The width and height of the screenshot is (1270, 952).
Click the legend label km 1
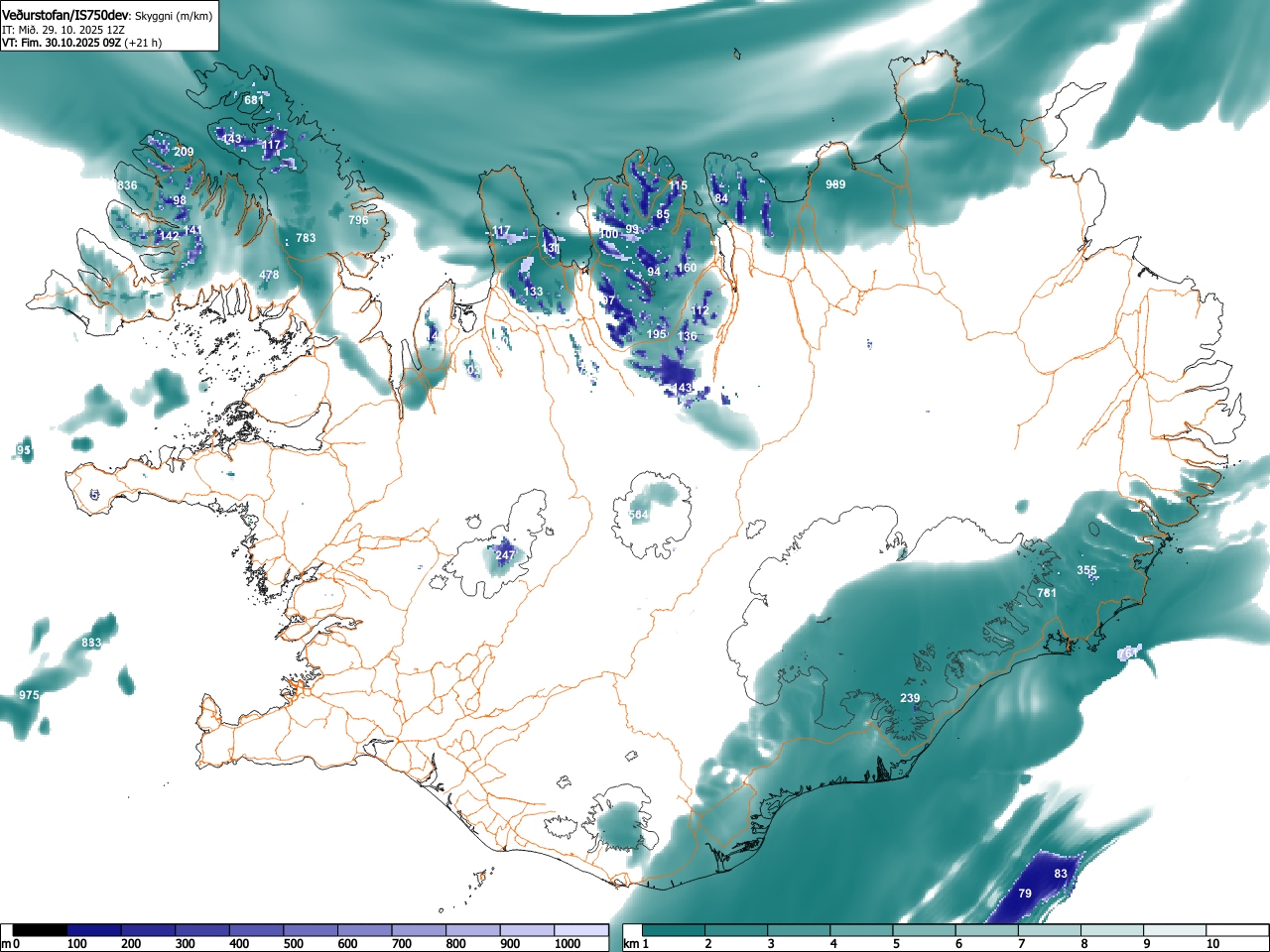click(637, 944)
